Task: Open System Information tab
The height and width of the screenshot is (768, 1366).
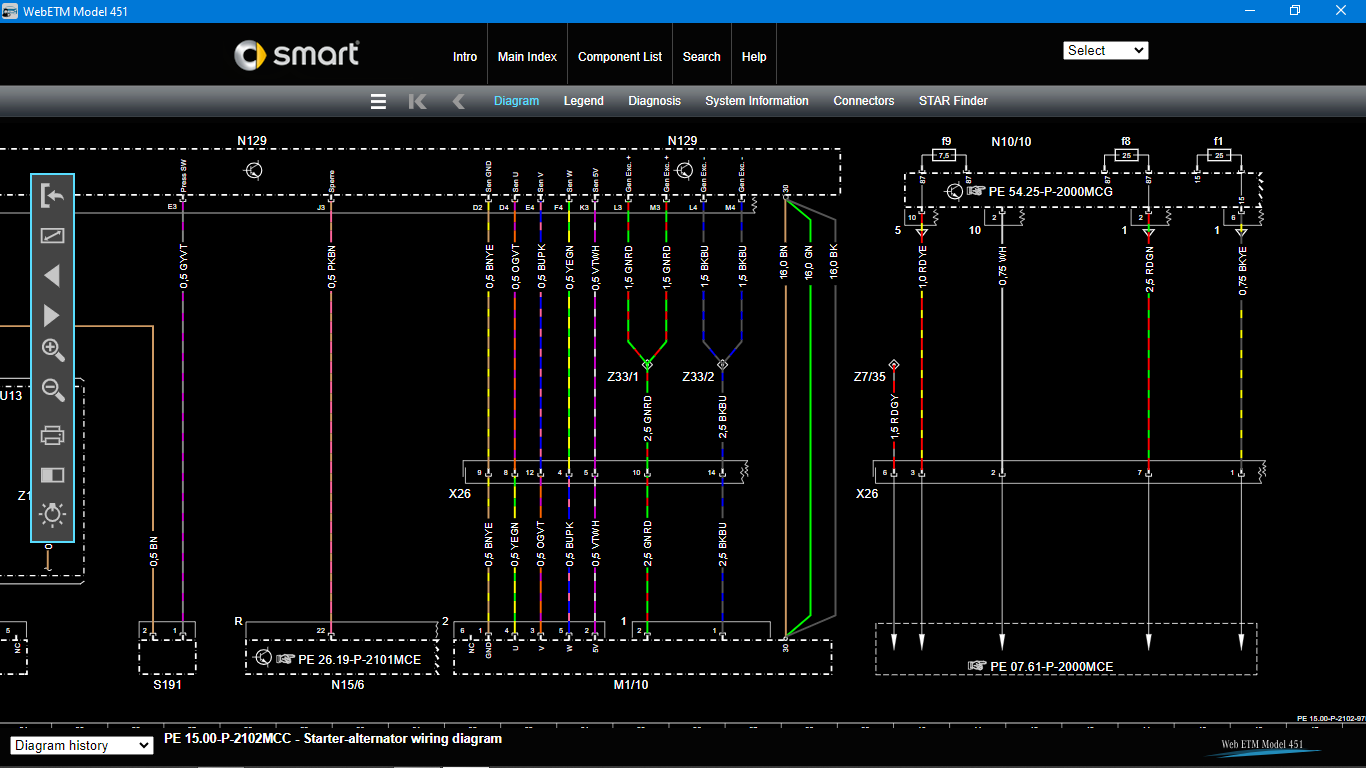Action: coord(756,101)
